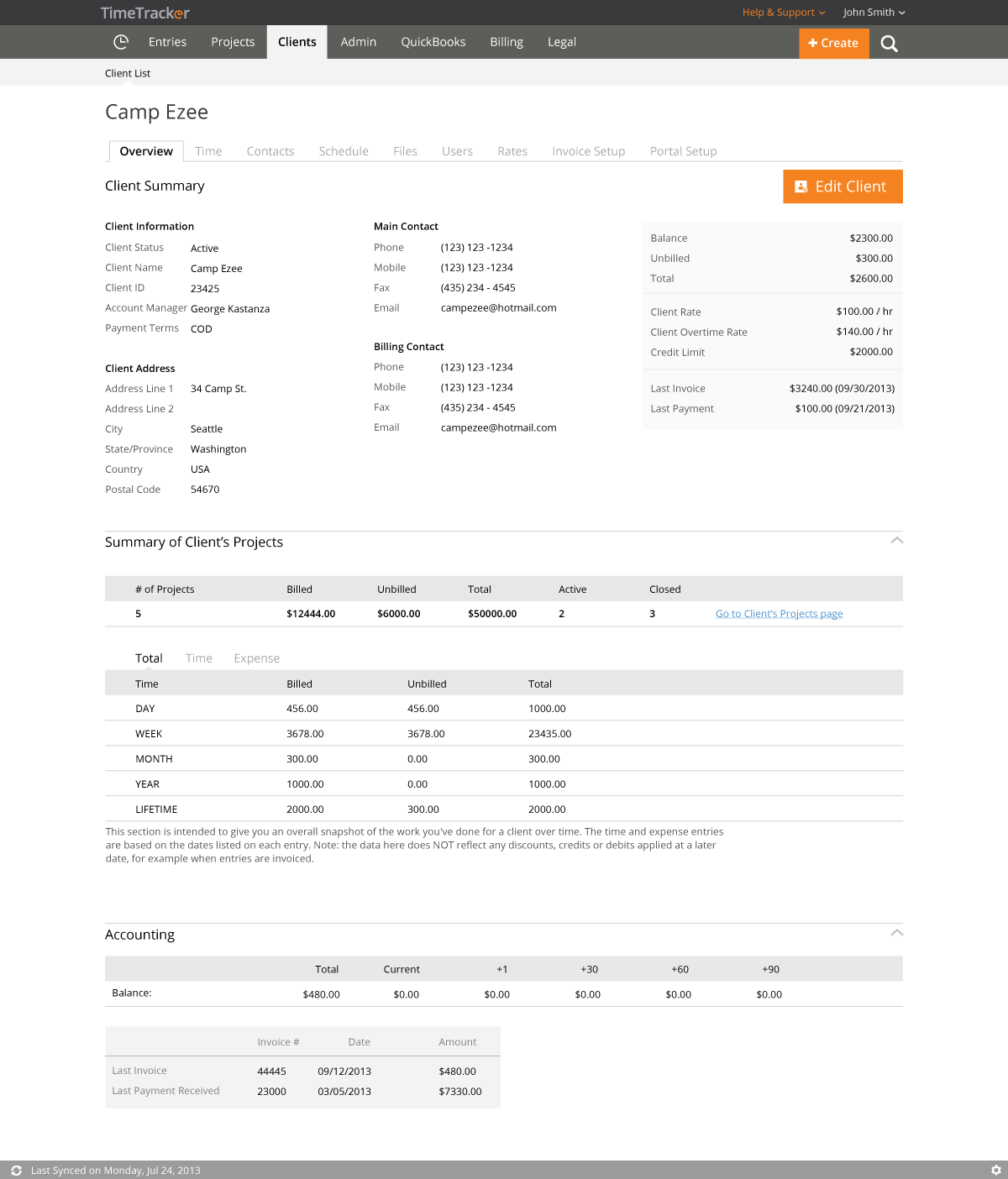Open settings gear in bottom right corner

coord(995,1170)
